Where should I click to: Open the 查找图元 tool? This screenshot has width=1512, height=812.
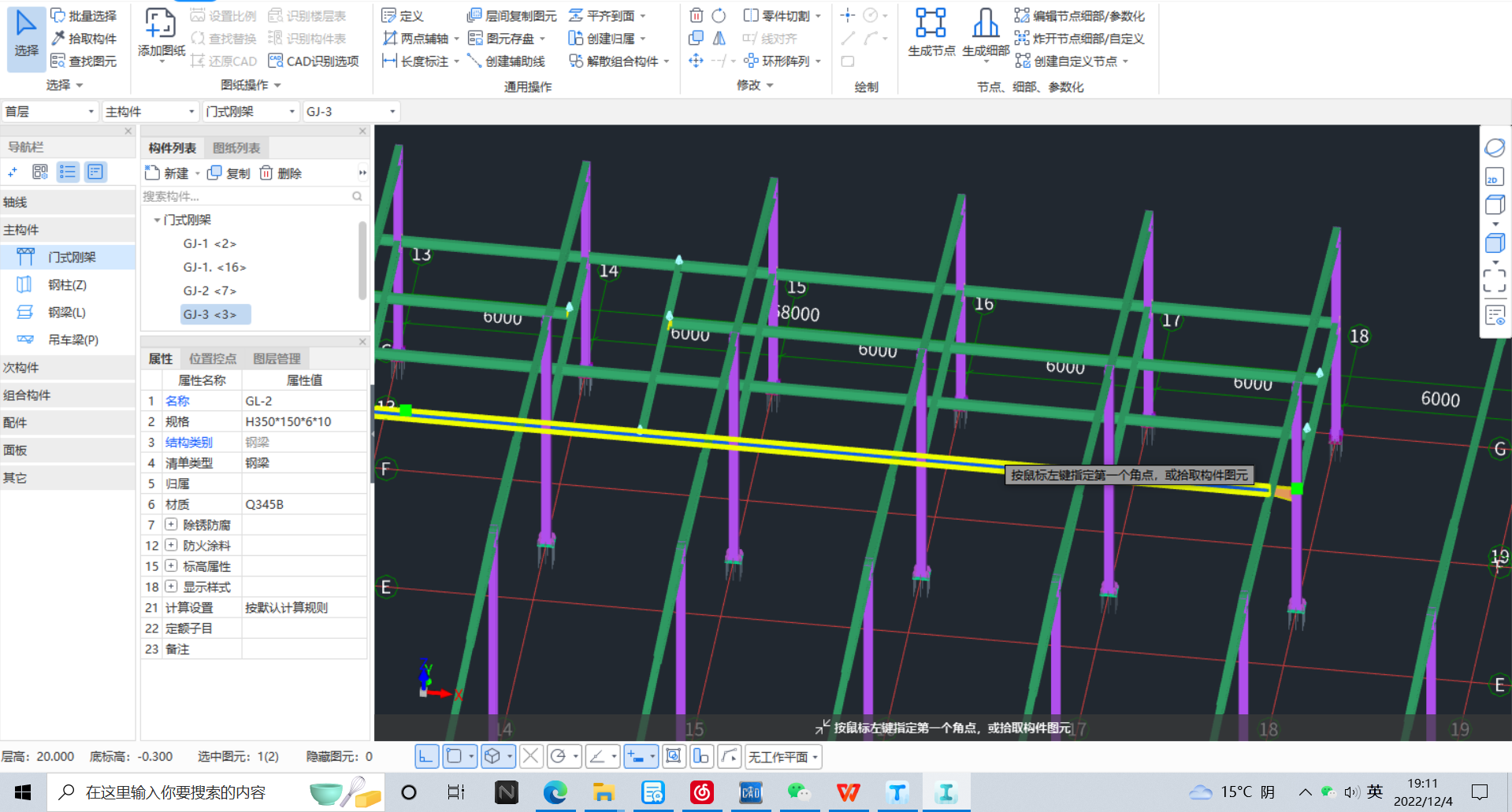pyautogui.click(x=84, y=61)
